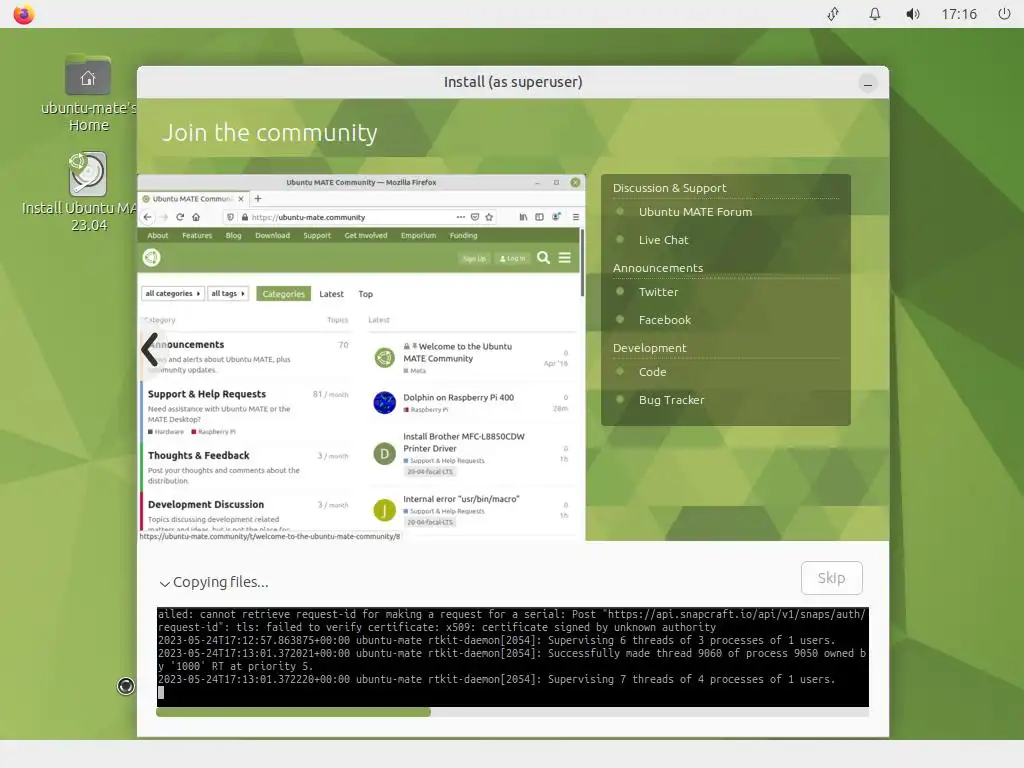This screenshot has width=1024, height=768.
Task: Click the sidebar icon in the slide's Firefox toolbar
Action: pyautogui.click(x=539, y=217)
